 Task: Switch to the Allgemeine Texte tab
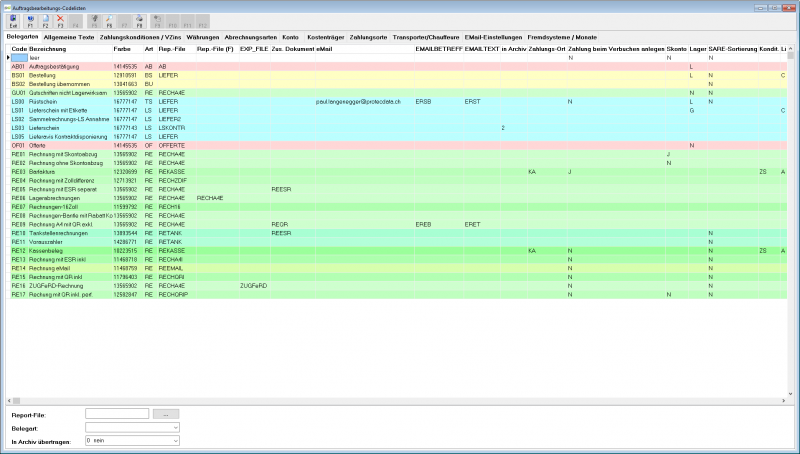click(x=69, y=37)
